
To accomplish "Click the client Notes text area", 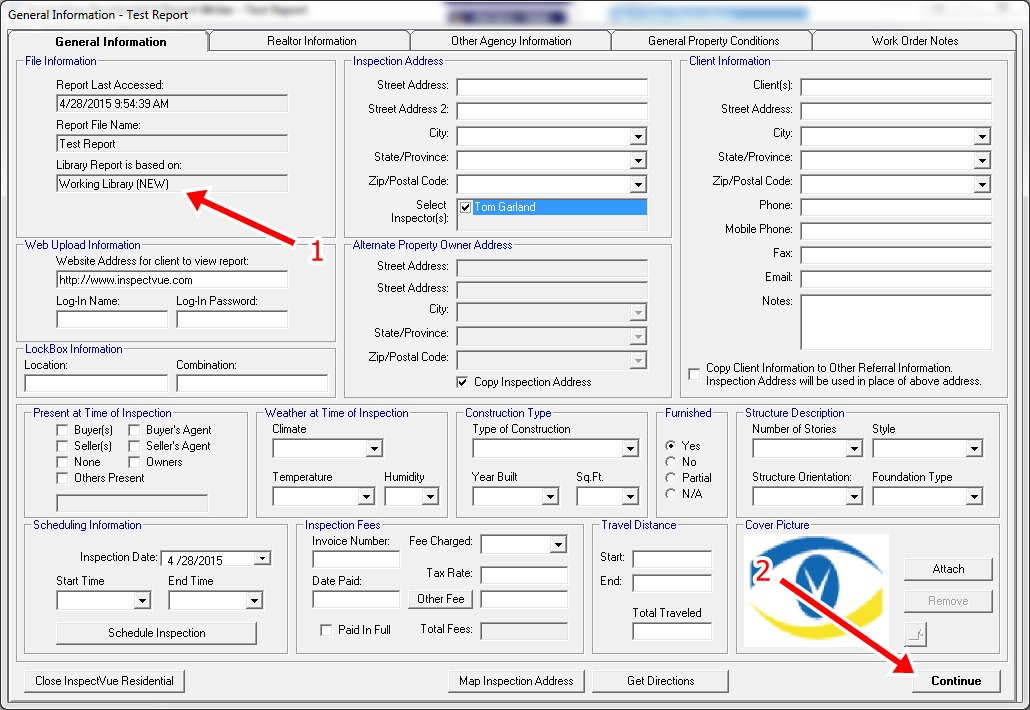I will coord(896,322).
